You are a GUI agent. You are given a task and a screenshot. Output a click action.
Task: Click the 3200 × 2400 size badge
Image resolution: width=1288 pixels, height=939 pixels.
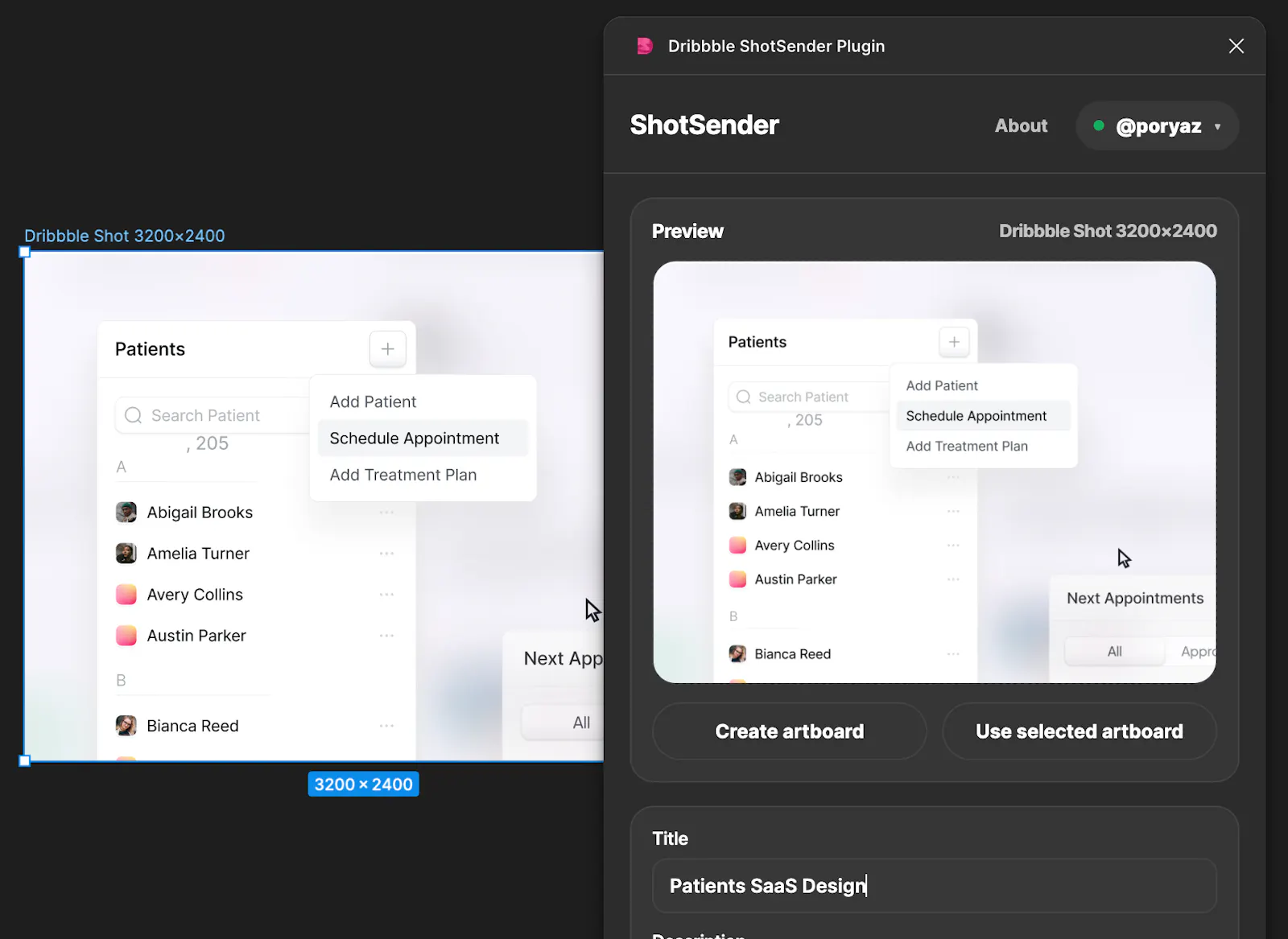[363, 785]
